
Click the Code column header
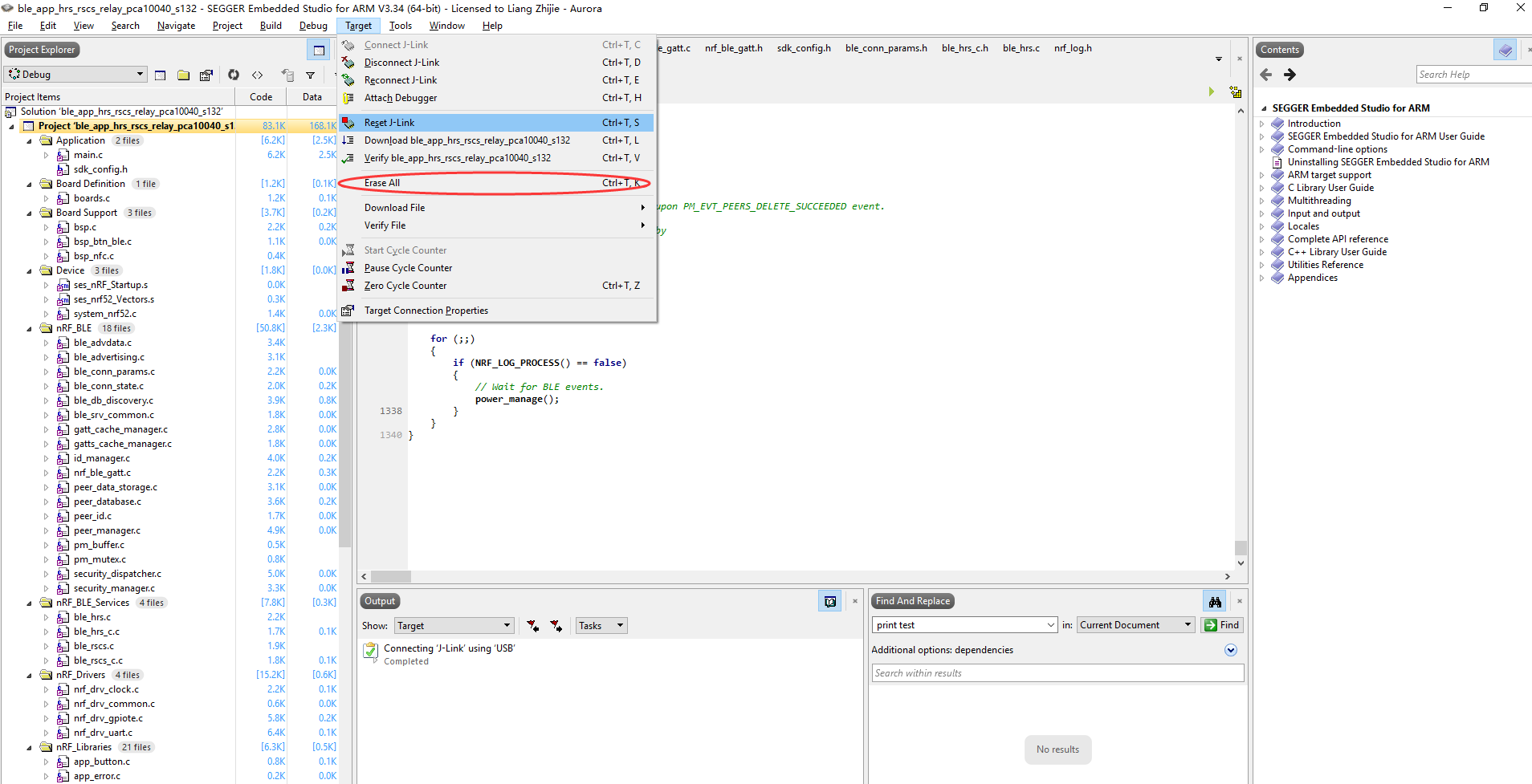(261, 97)
